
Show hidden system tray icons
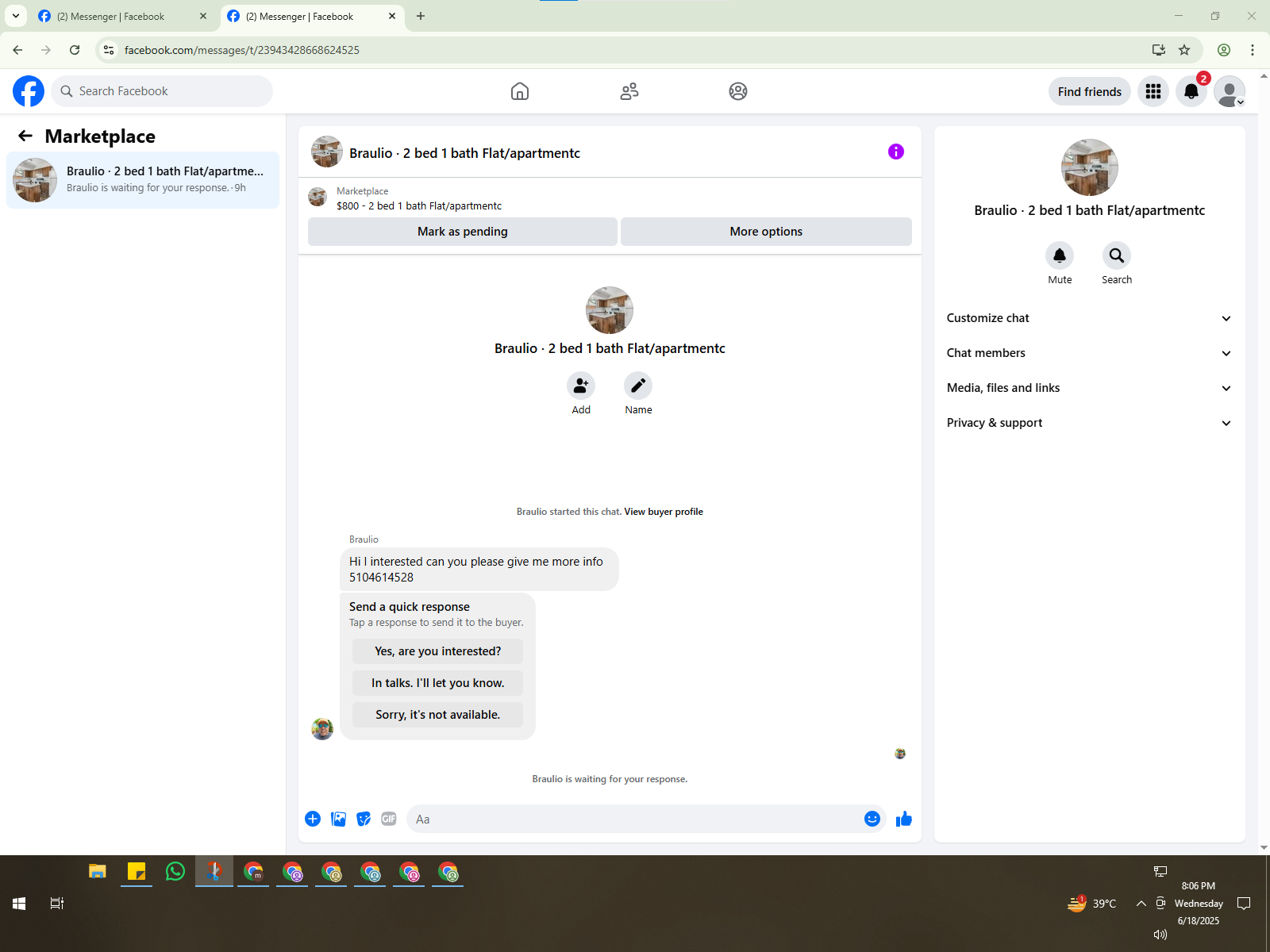pyautogui.click(x=1141, y=903)
